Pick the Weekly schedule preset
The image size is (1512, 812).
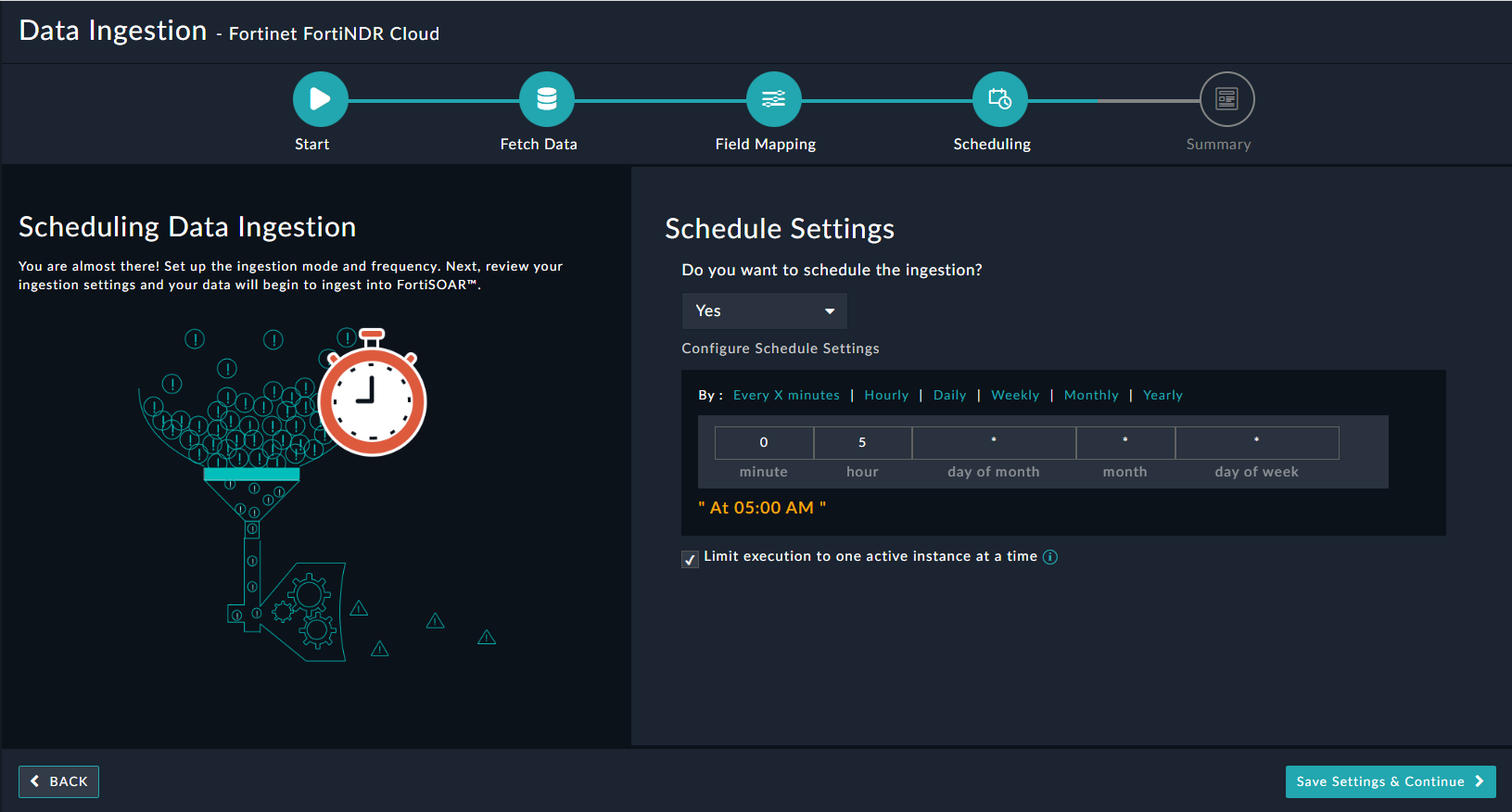[1015, 395]
